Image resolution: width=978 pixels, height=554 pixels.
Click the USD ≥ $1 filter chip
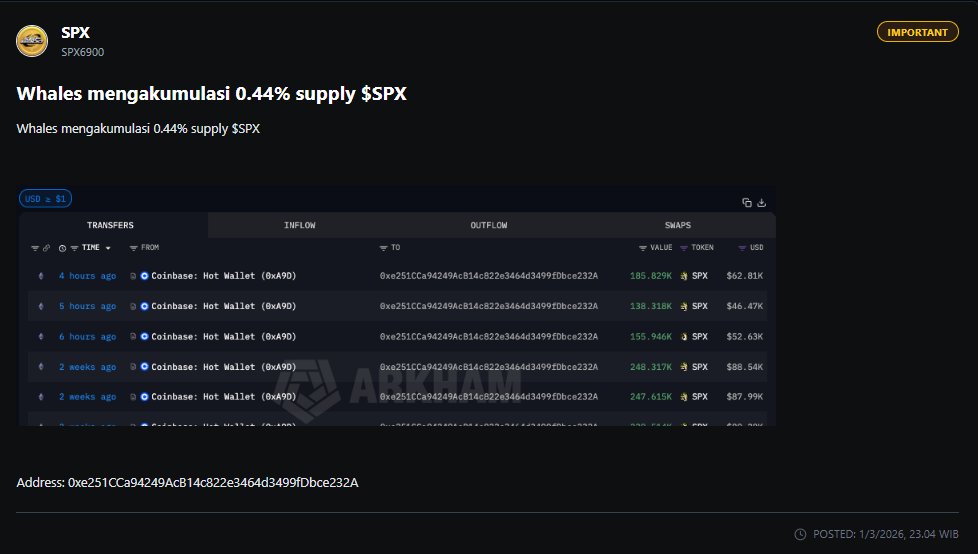[x=46, y=198]
